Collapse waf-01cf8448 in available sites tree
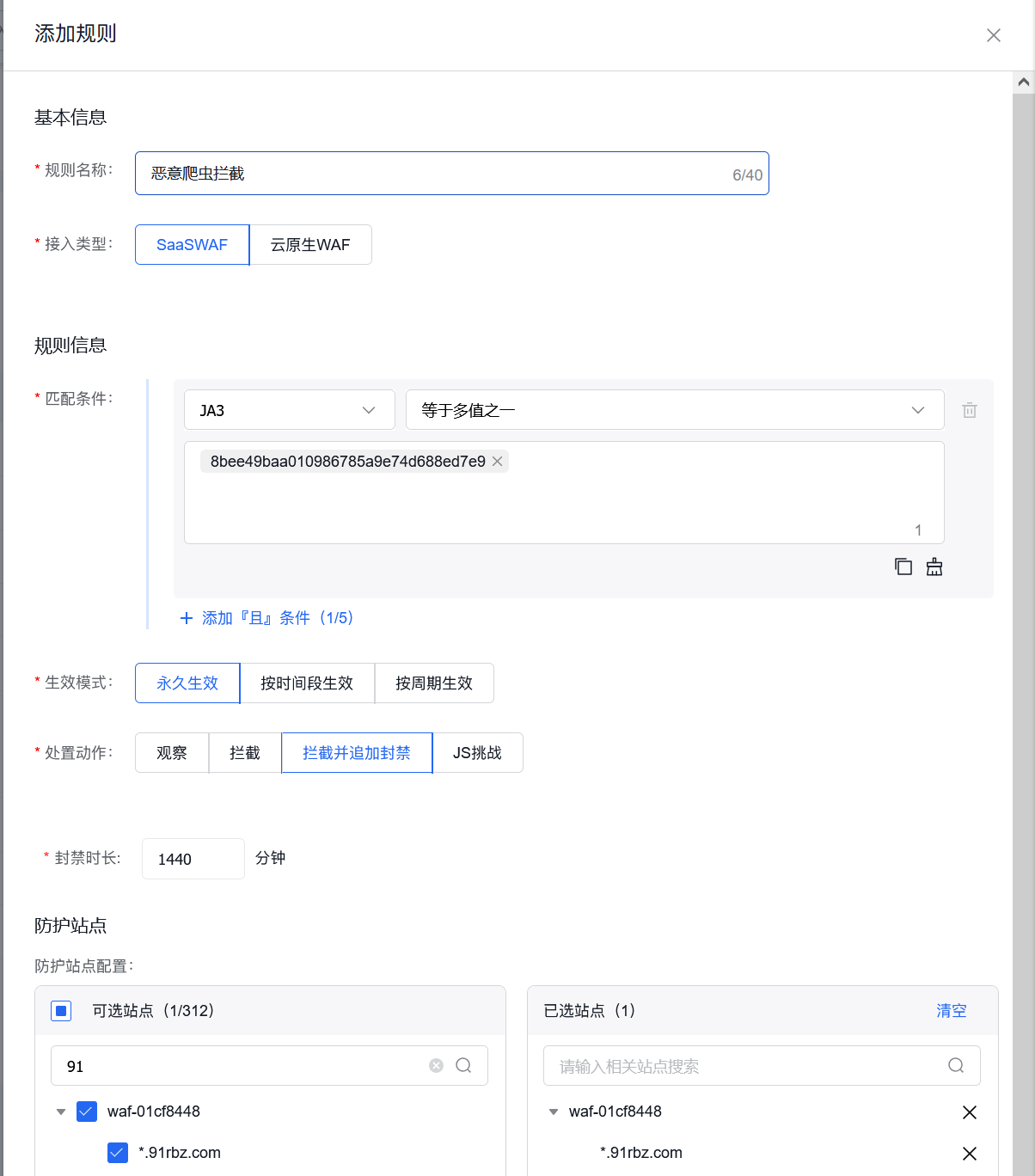Viewport: 1035px width, 1176px height. click(x=61, y=1112)
